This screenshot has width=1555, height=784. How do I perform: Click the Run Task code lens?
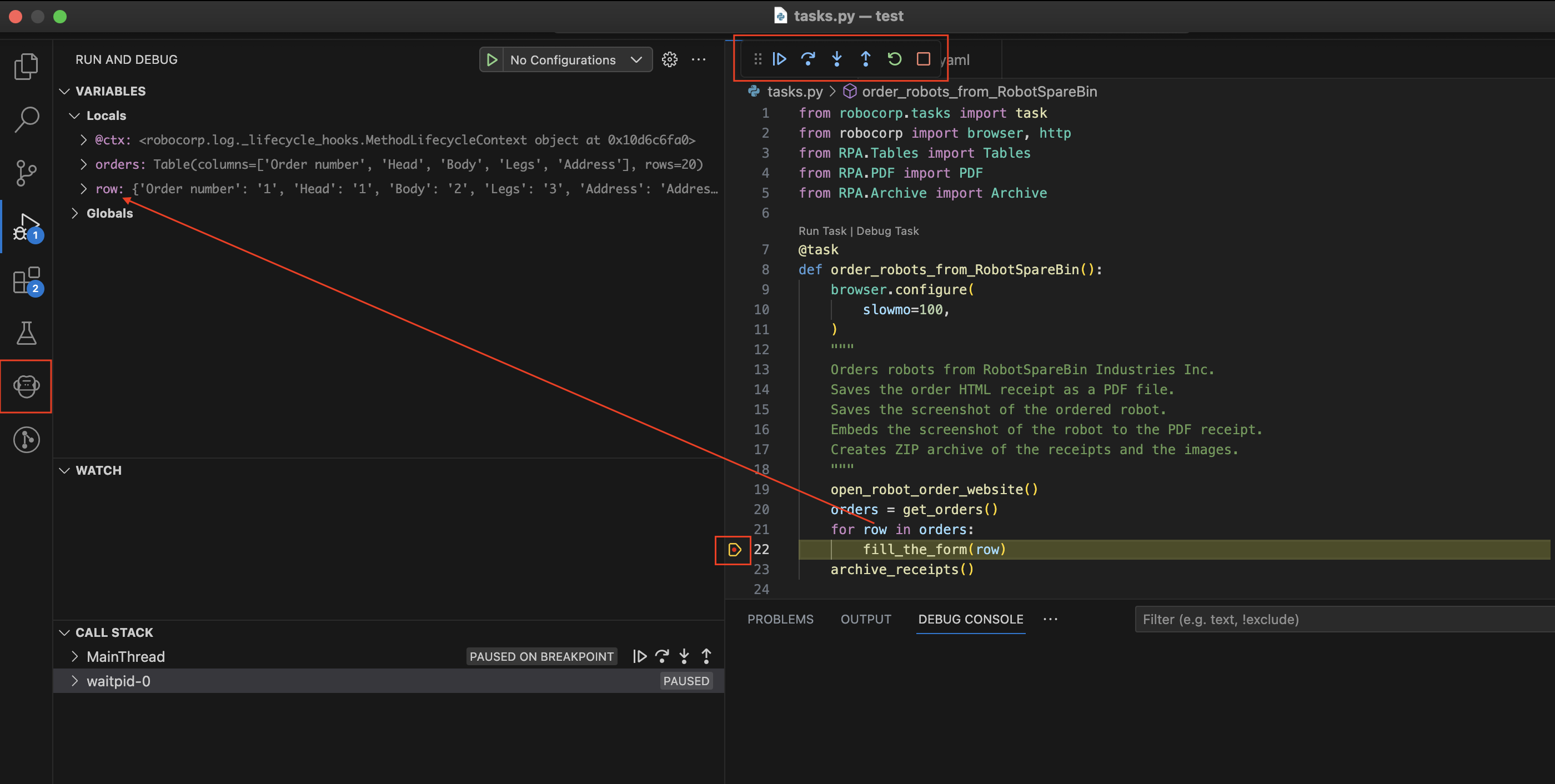(x=822, y=231)
